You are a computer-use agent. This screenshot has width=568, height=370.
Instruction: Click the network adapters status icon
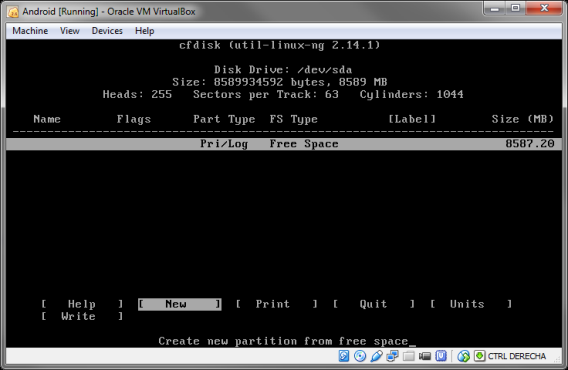click(392, 356)
